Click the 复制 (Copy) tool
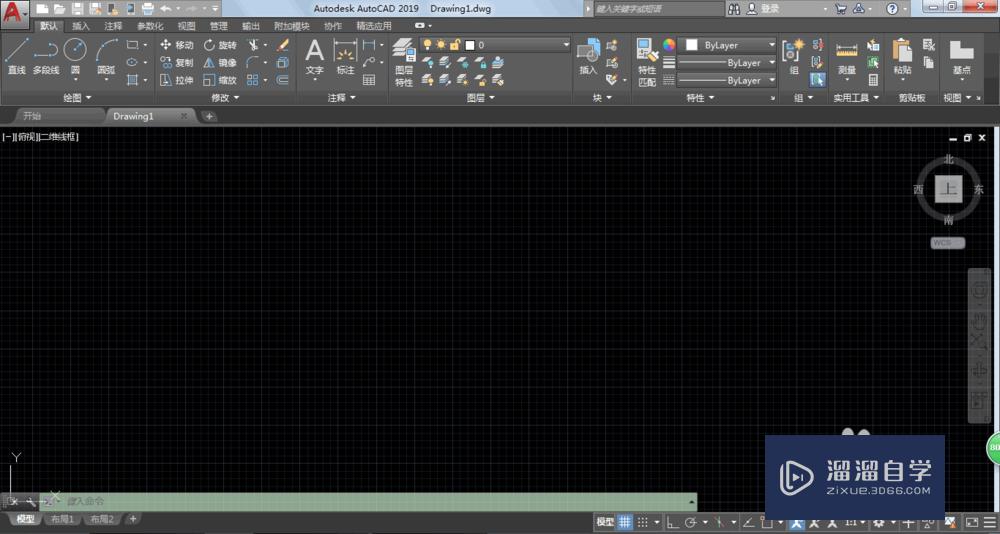The height and width of the screenshot is (534, 1000). point(177,63)
